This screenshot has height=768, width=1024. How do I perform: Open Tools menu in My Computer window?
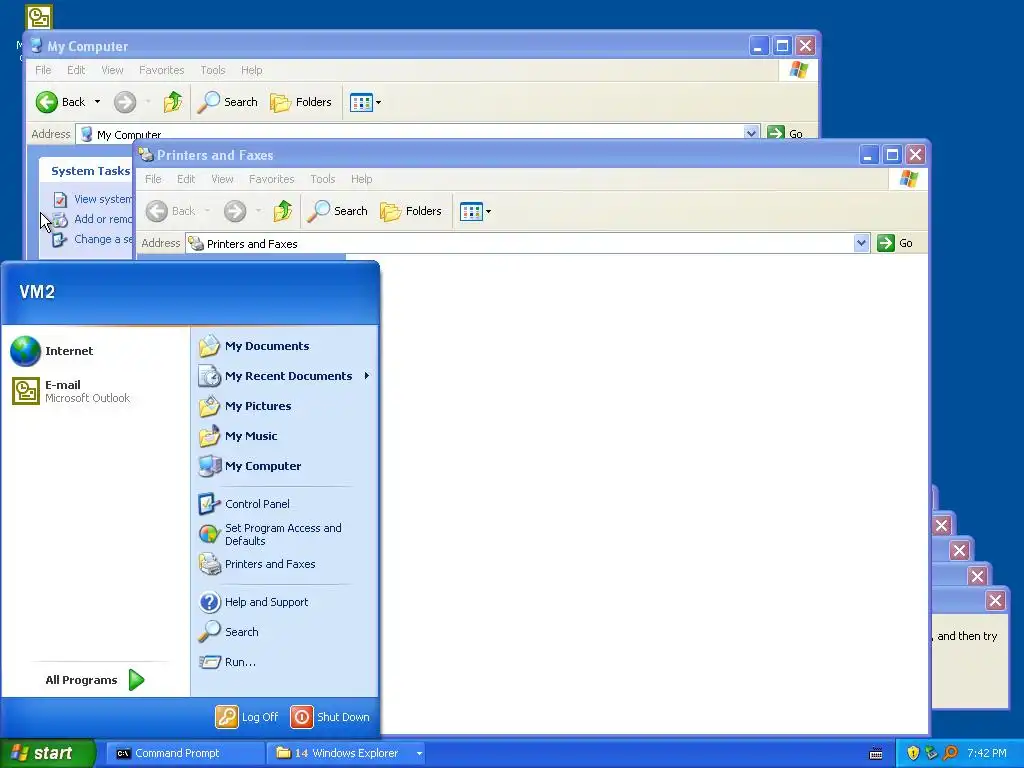[213, 70]
